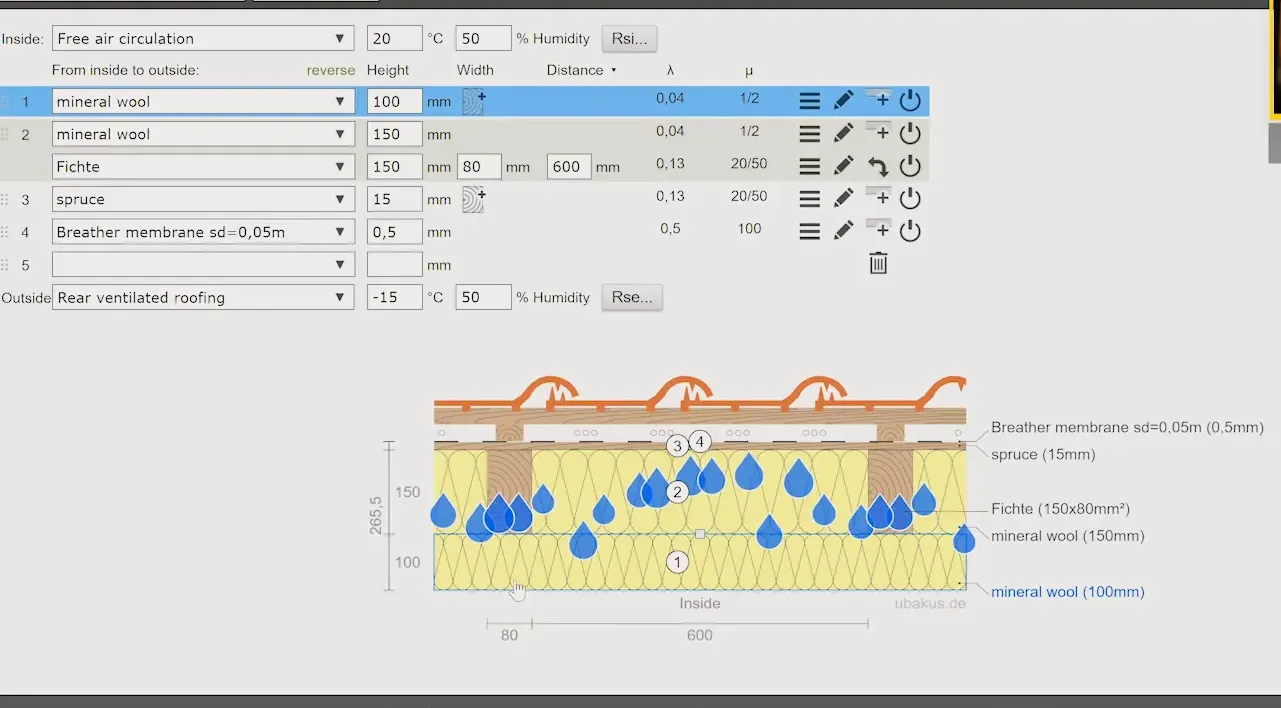
Task: Click the outside temperature field showing -15
Action: pos(394,298)
